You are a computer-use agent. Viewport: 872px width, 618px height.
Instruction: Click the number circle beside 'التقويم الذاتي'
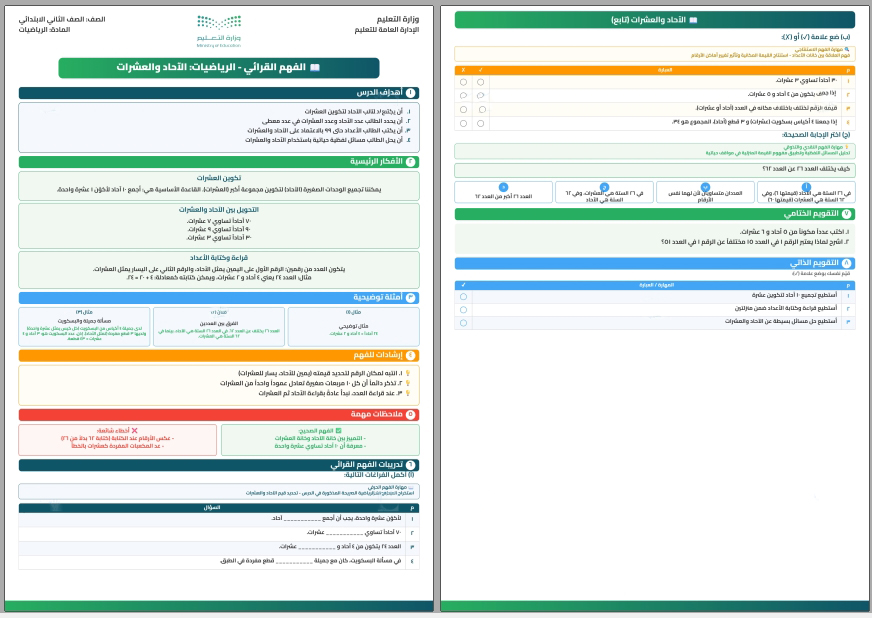(x=846, y=263)
